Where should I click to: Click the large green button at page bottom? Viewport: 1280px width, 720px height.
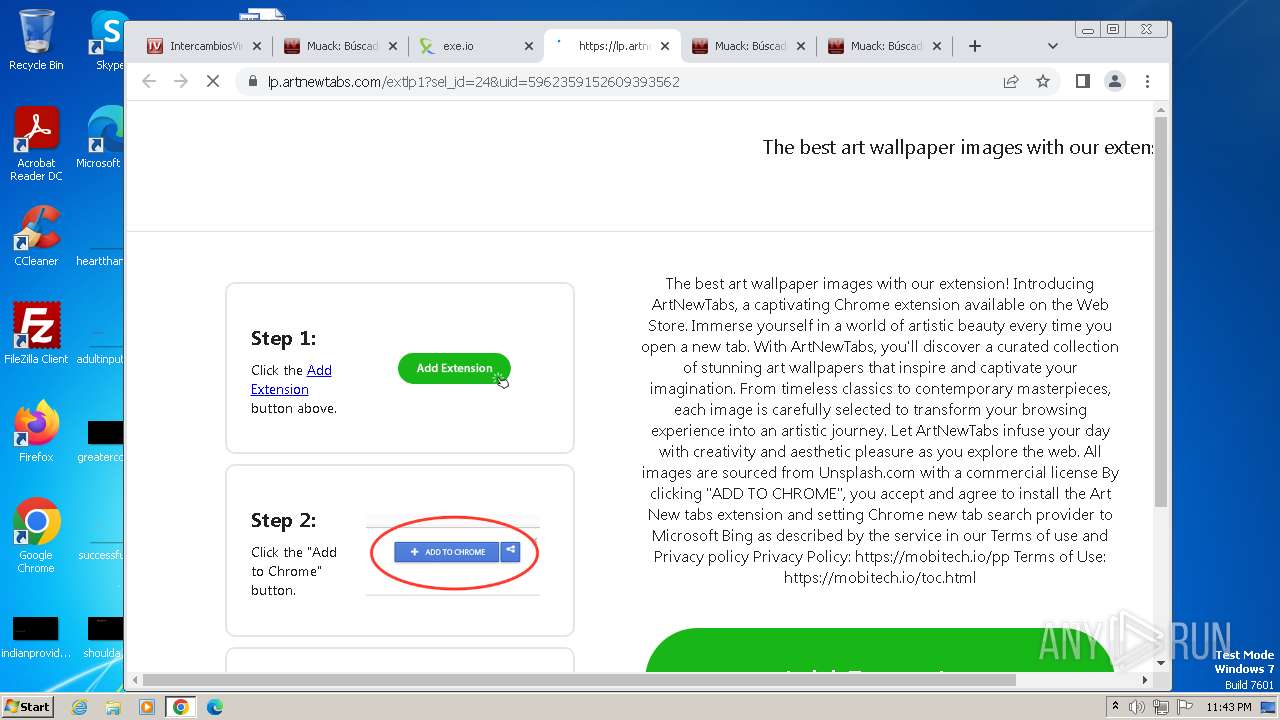pos(880,650)
